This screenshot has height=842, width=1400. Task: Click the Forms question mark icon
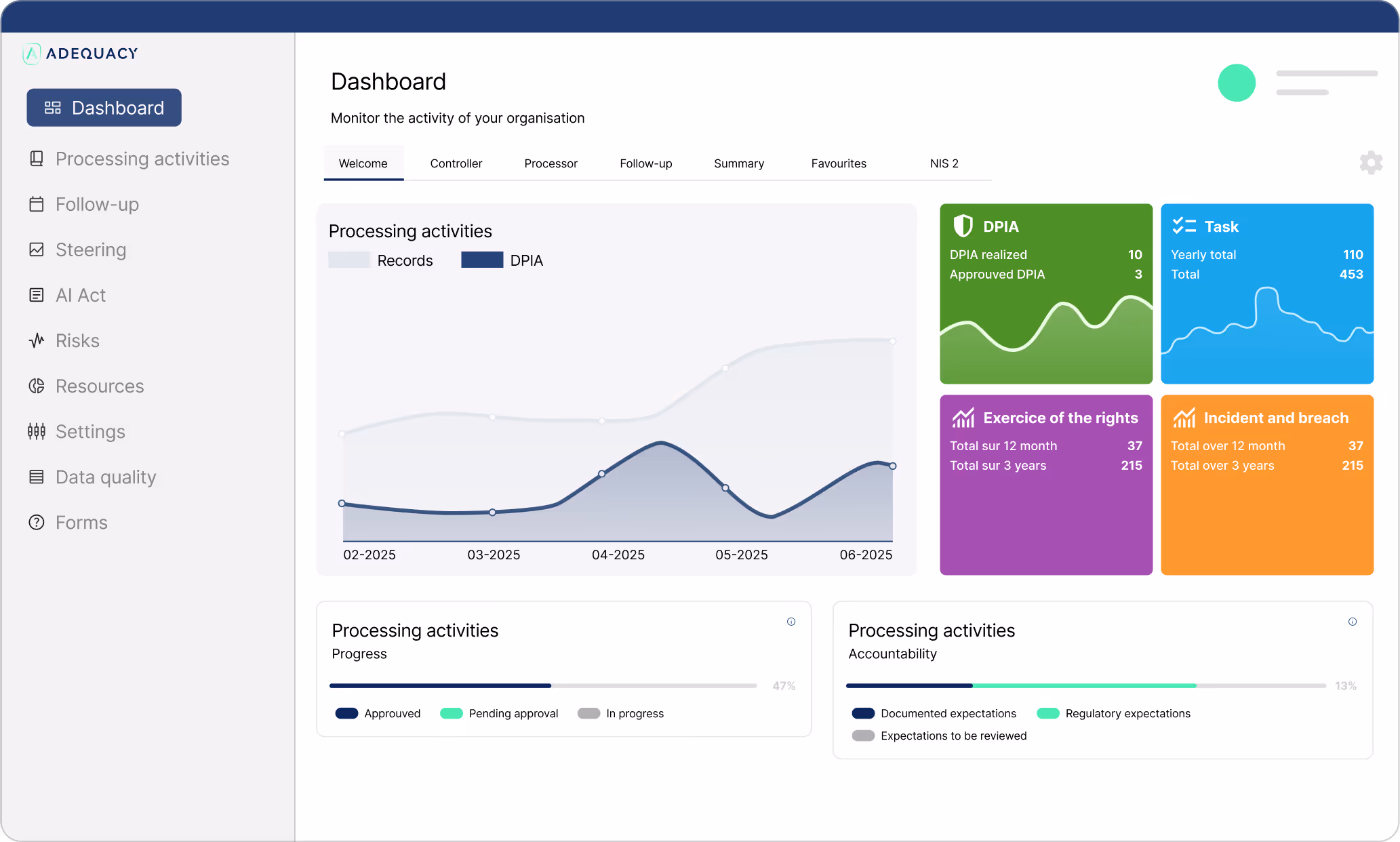[37, 522]
